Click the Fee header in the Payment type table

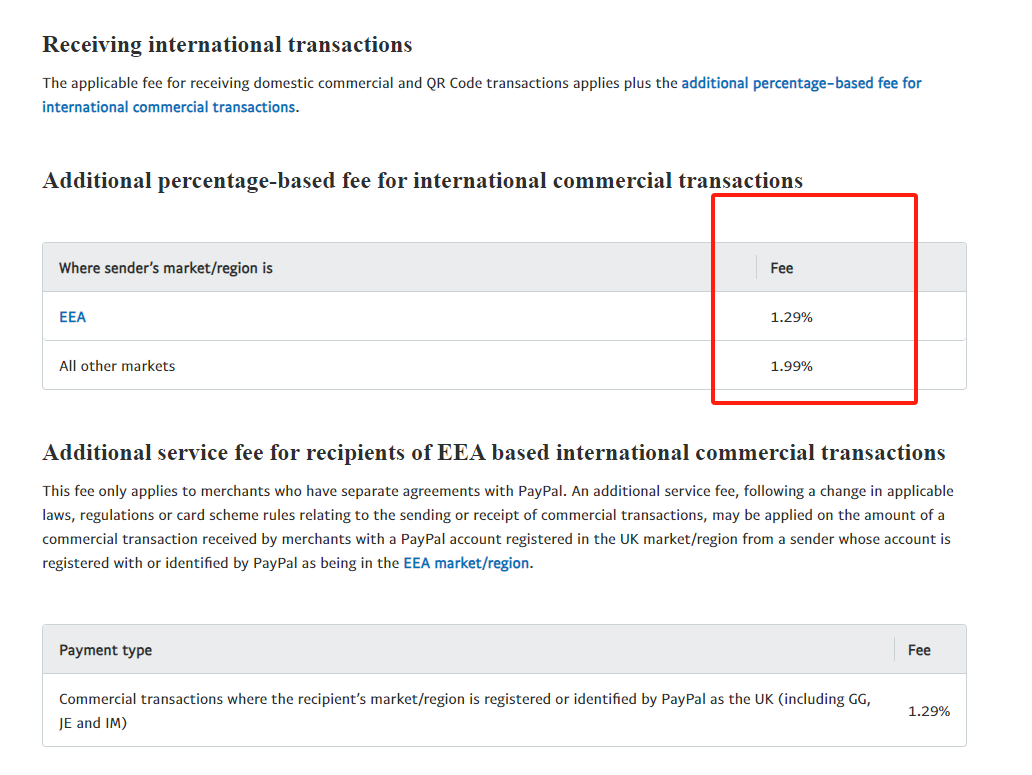919,650
